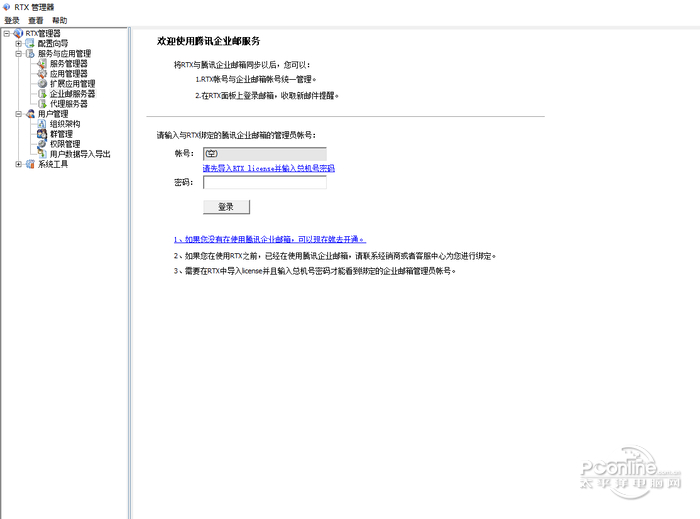Open 代理服务器 tree item
Viewport: 700px width, 519px height.
click(68, 104)
